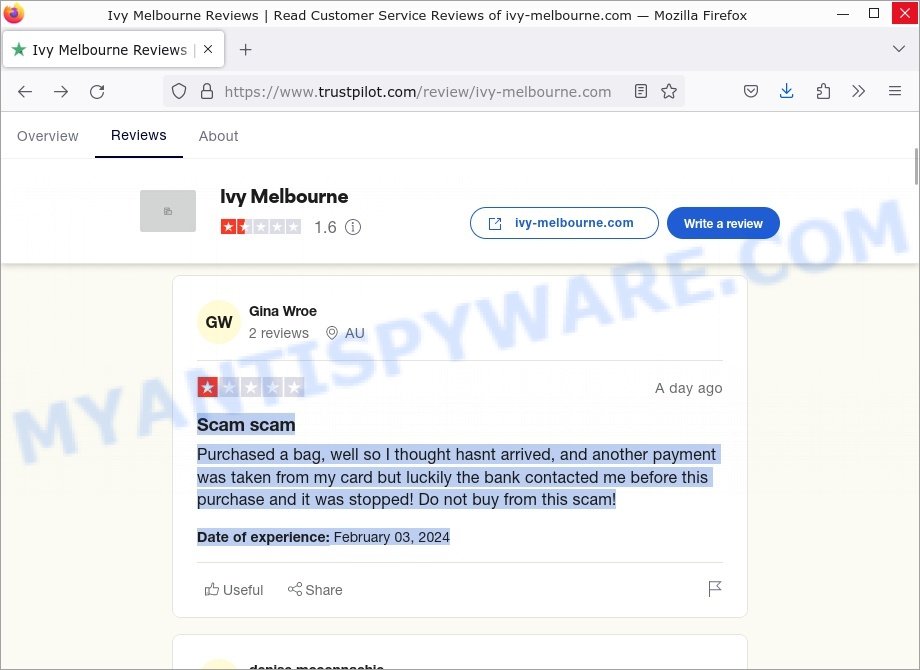Image resolution: width=920 pixels, height=670 pixels.
Task: Open the Extensions puzzle icon
Action: [x=823, y=92]
